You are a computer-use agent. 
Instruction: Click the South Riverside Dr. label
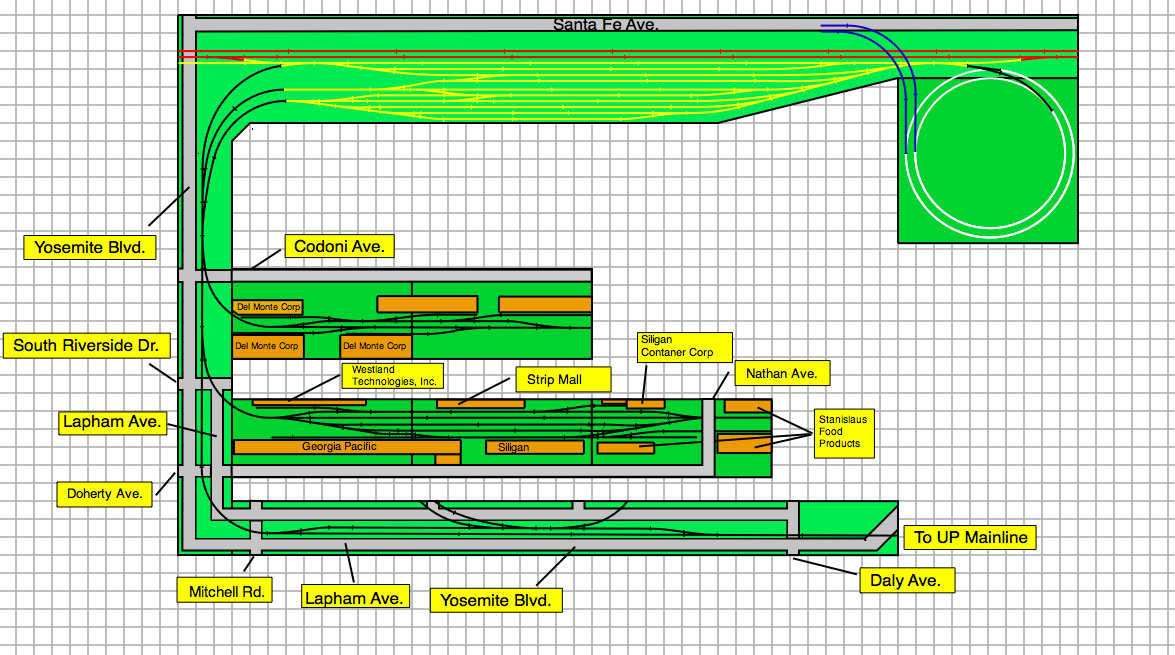[x=86, y=346]
